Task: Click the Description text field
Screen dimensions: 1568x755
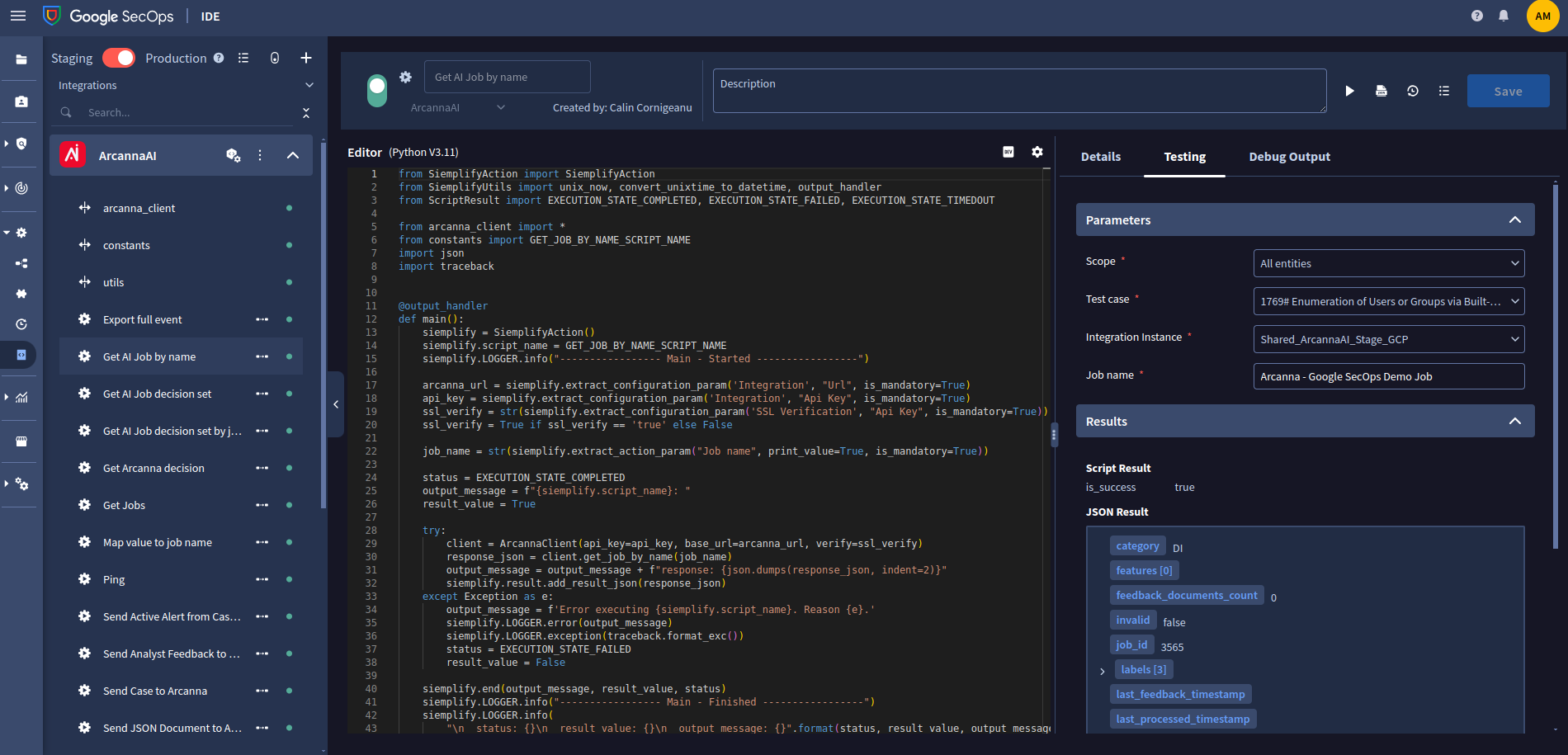Action: pos(1020,91)
